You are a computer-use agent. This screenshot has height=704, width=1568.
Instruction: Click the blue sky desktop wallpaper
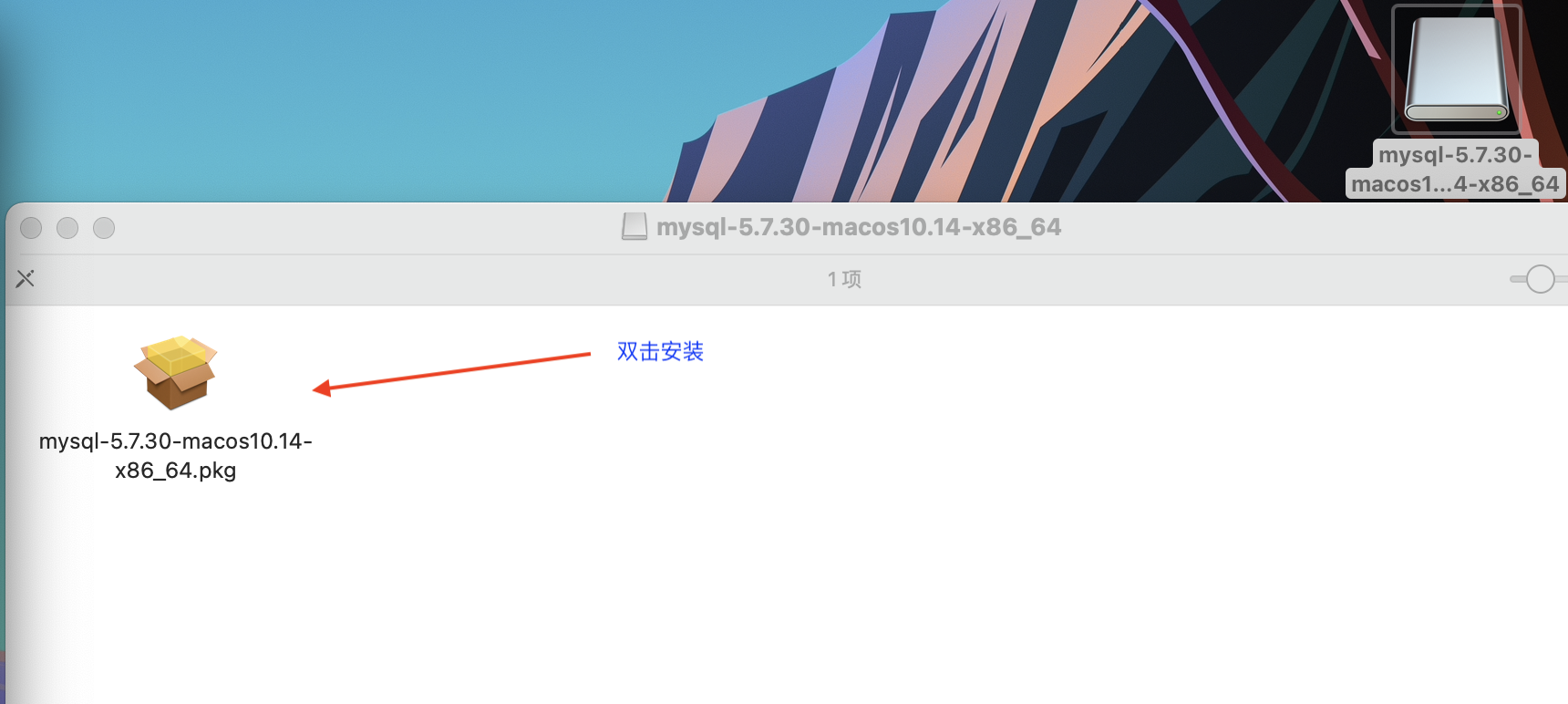(x=319, y=91)
